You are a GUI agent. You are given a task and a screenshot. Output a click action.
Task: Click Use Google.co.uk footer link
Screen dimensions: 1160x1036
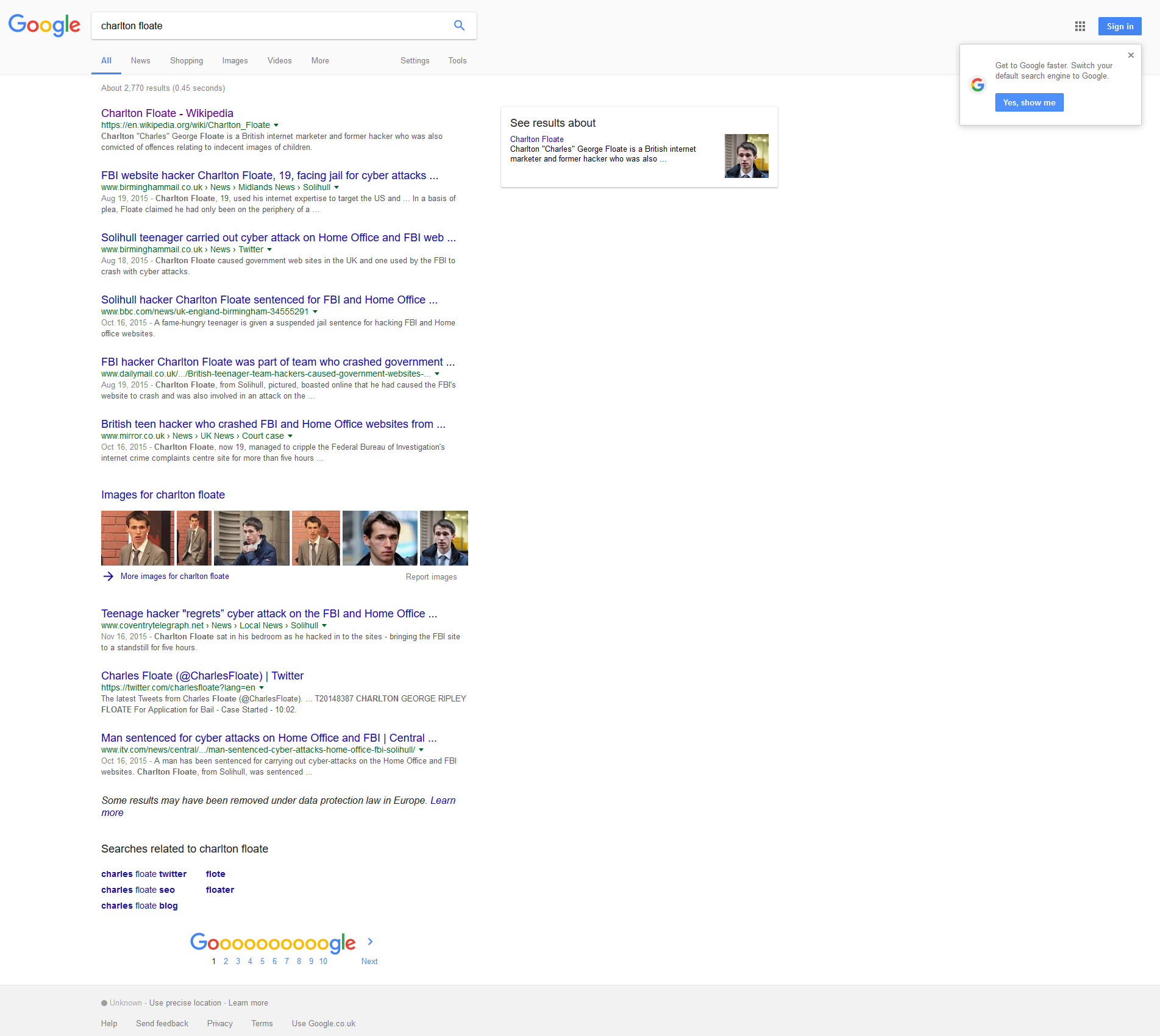pyautogui.click(x=324, y=1024)
